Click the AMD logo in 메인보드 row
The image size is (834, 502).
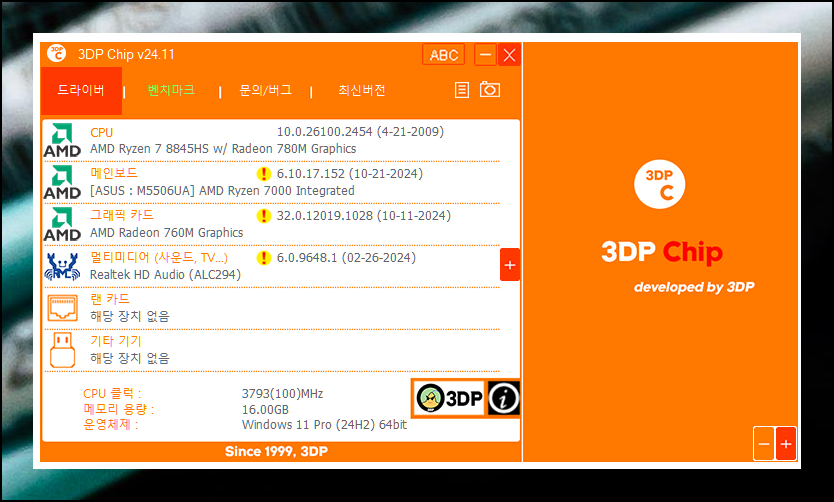click(x=62, y=182)
